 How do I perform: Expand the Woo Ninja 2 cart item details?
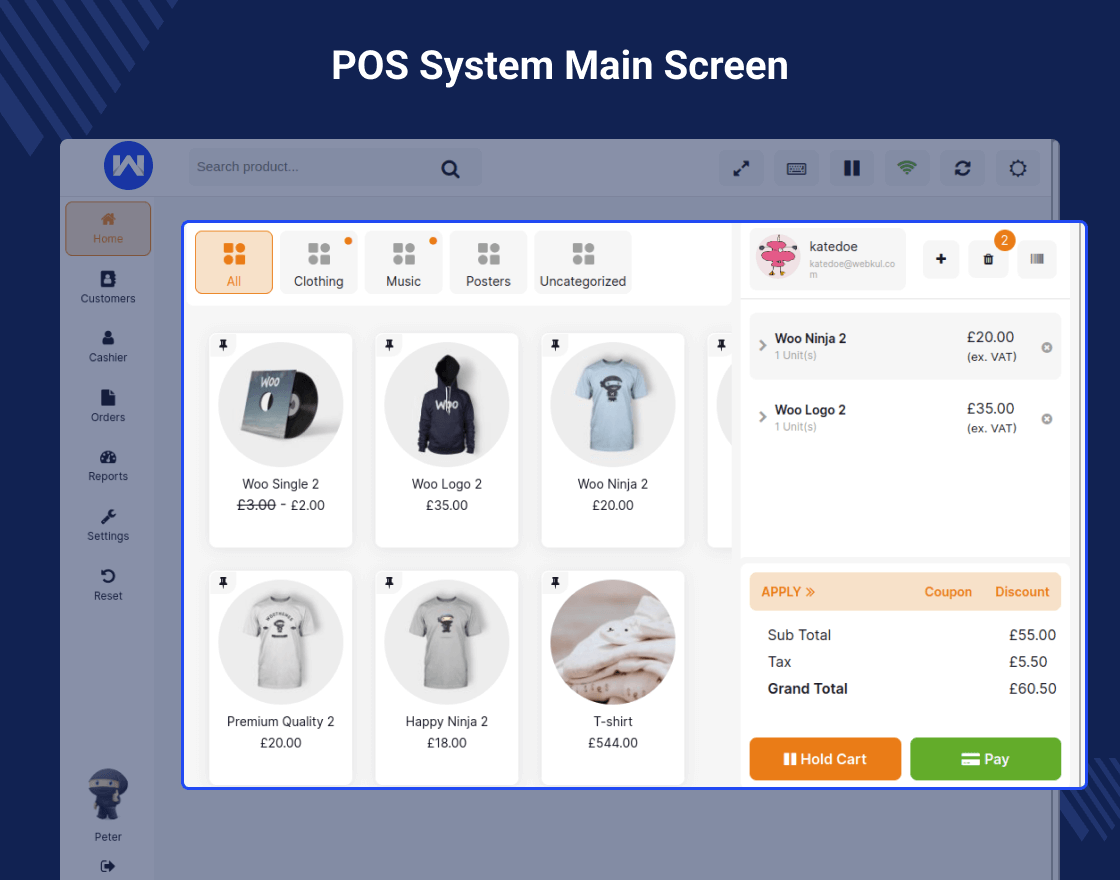click(x=762, y=346)
